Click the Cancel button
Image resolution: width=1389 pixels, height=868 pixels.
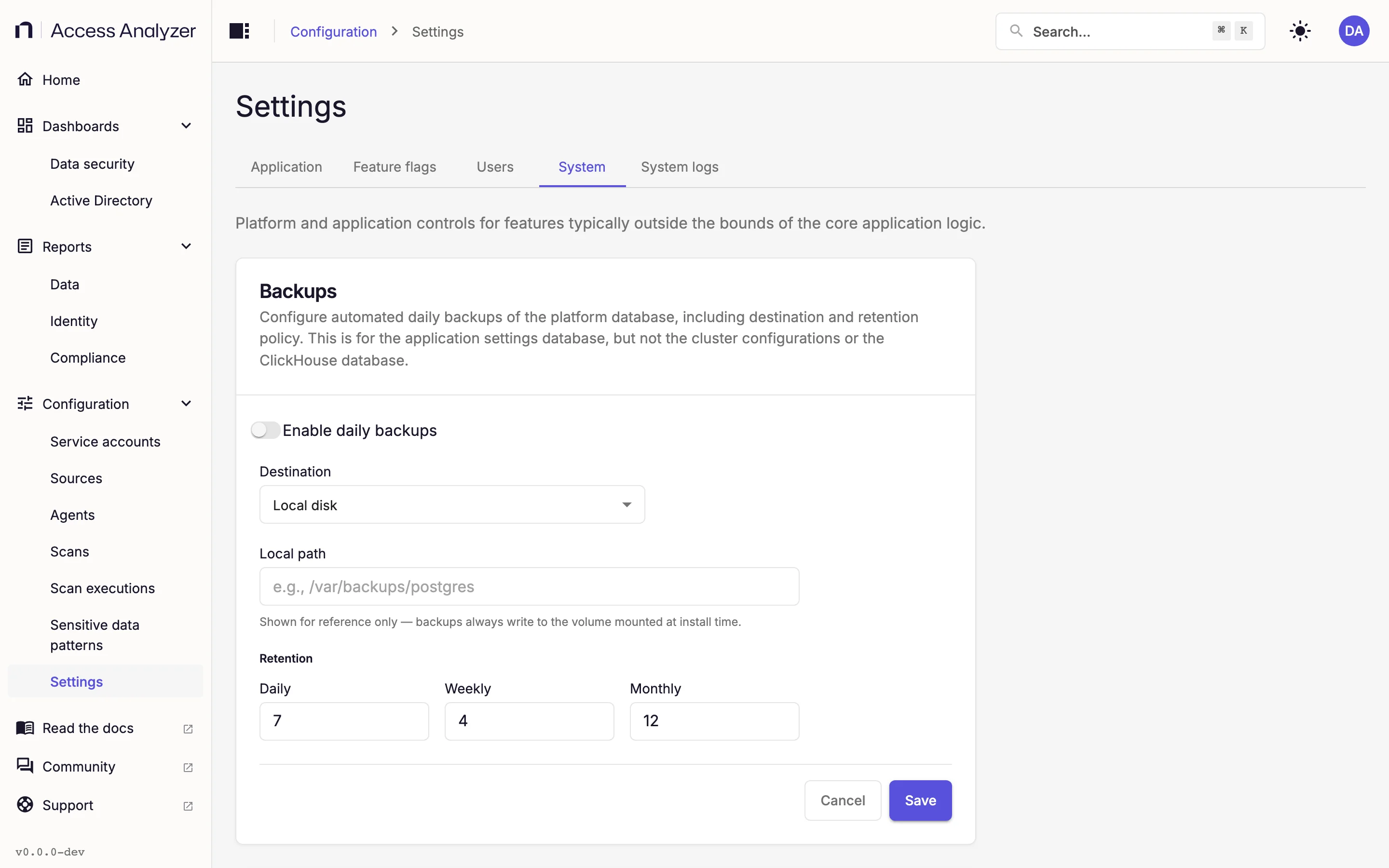pyautogui.click(x=843, y=800)
